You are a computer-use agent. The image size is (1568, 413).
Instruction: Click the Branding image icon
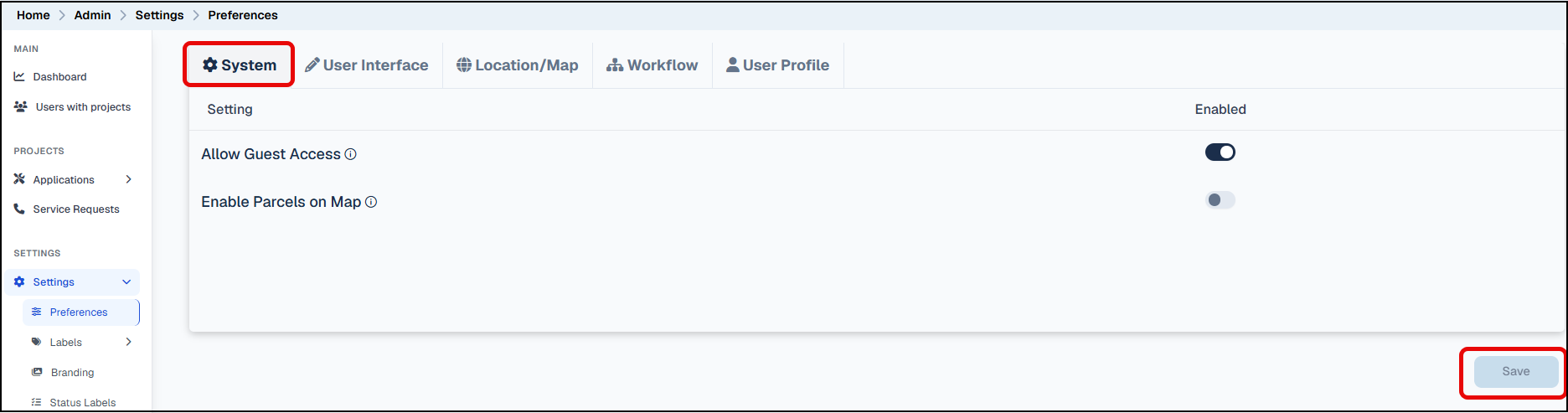pyautogui.click(x=37, y=372)
